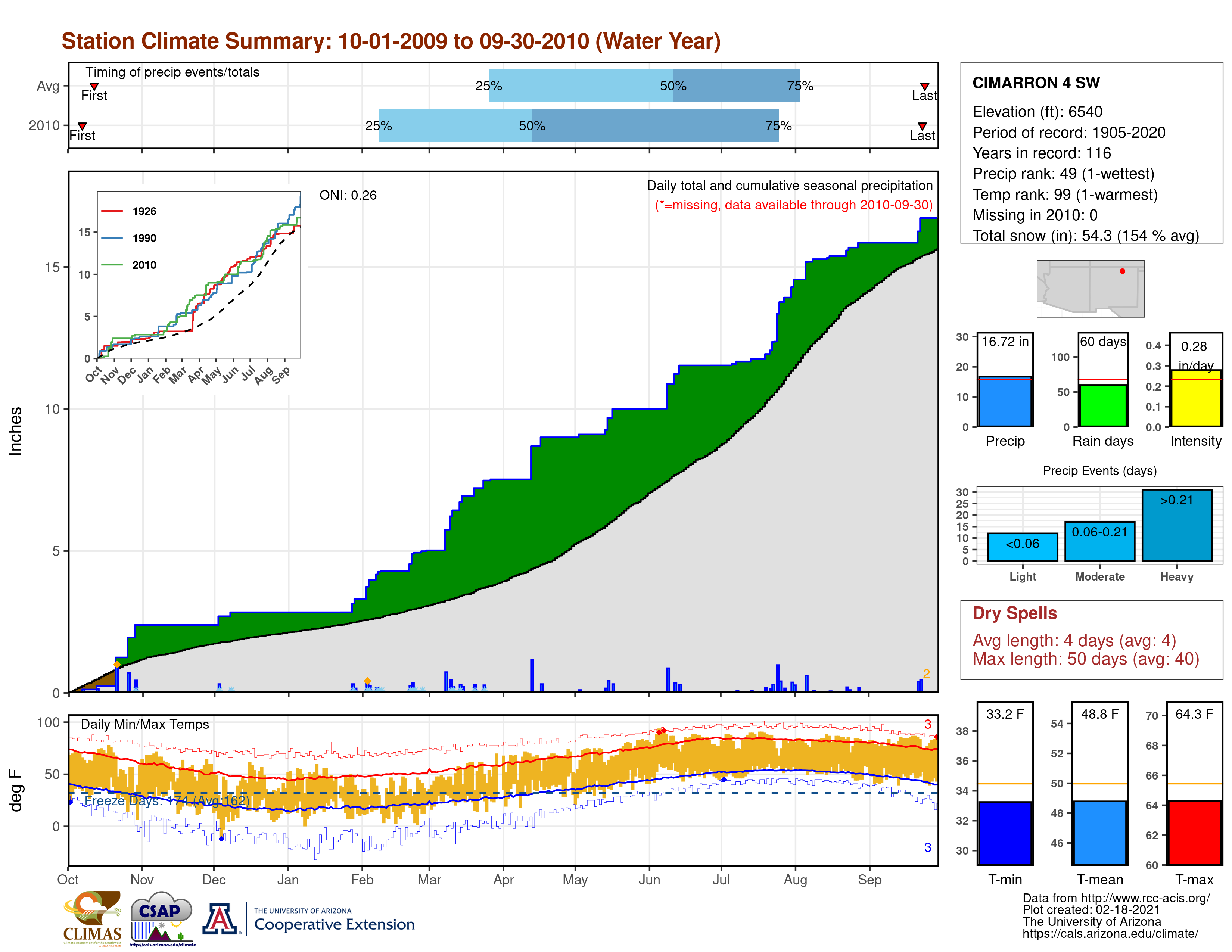Click the Daily Min/Max Temps title
This screenshot has width=1232, height=952.
(x=145, y=724)
